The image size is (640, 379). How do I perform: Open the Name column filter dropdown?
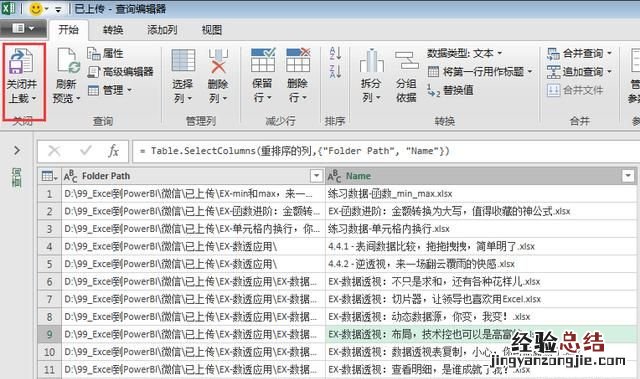[x=628, y=176]
